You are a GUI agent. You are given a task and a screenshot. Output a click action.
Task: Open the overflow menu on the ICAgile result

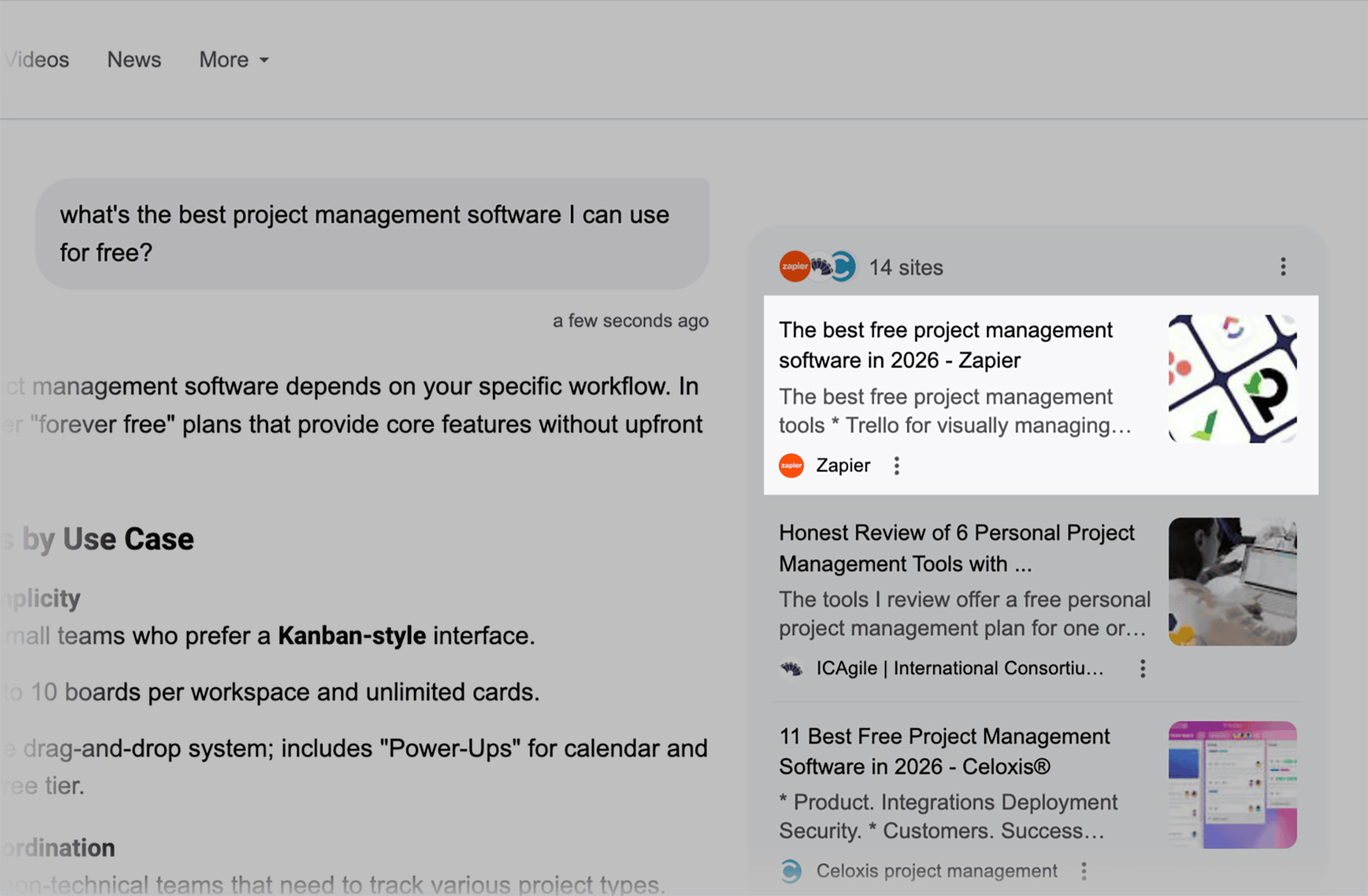(x=1142, y=668)
